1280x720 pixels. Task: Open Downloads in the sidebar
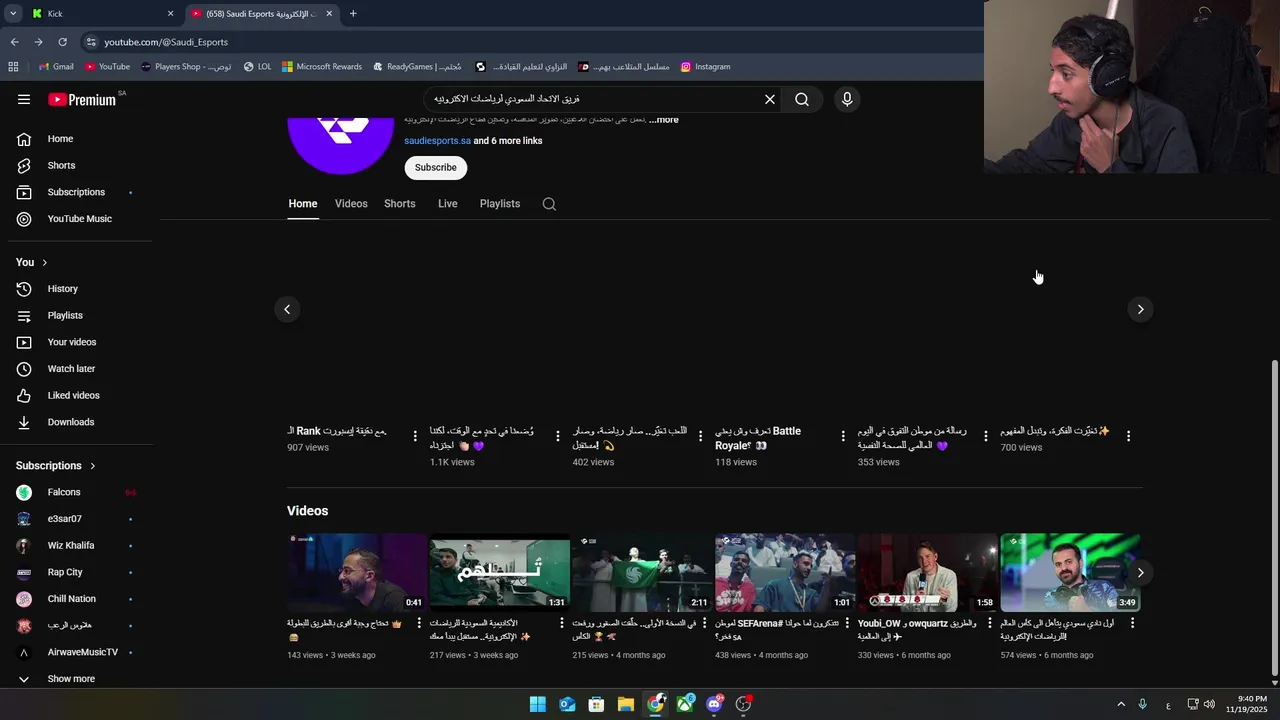pyautogui.click(x=76, y=422)
